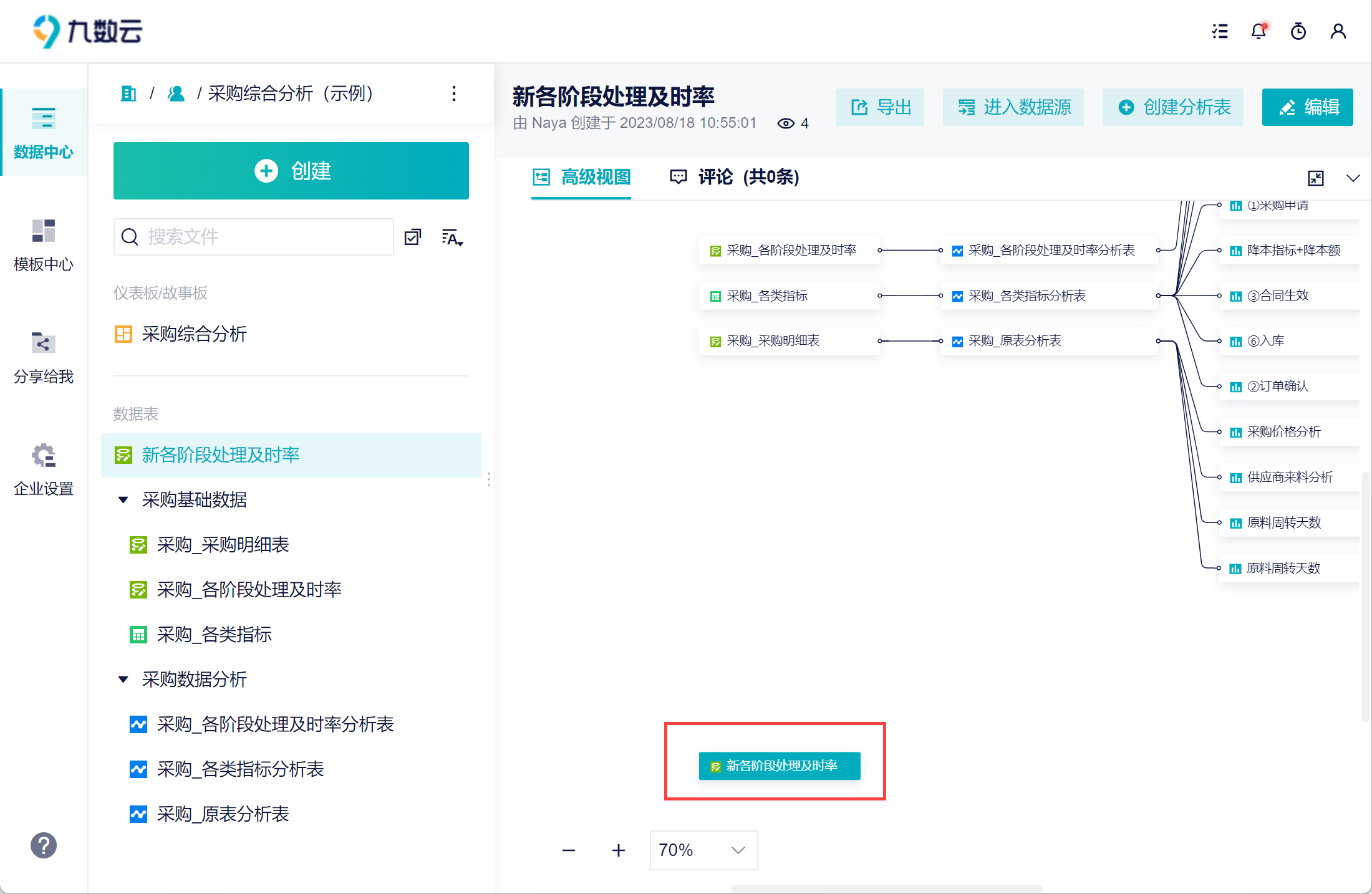
Task: Click the sort files icon
Action: (x=452, y=237)
